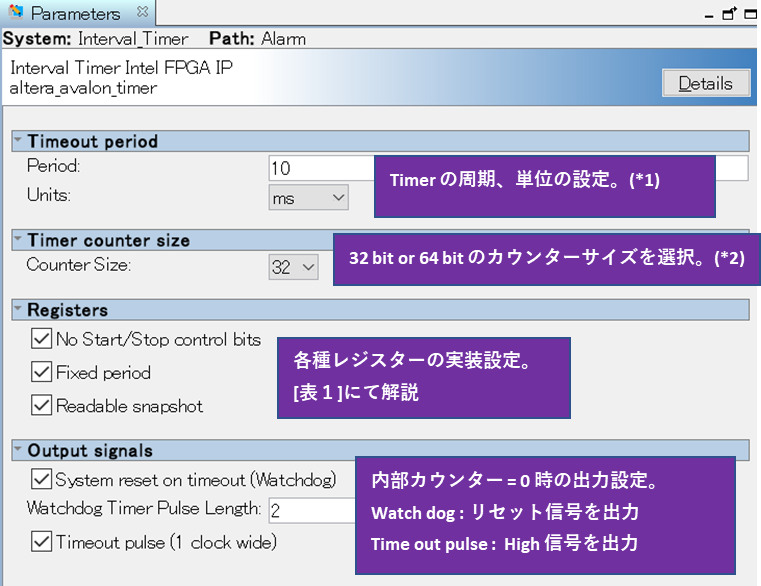The width and height of the screenshot is (761, 586).
Task: Disable the Readable snapshot option
Action: [41, 405]
